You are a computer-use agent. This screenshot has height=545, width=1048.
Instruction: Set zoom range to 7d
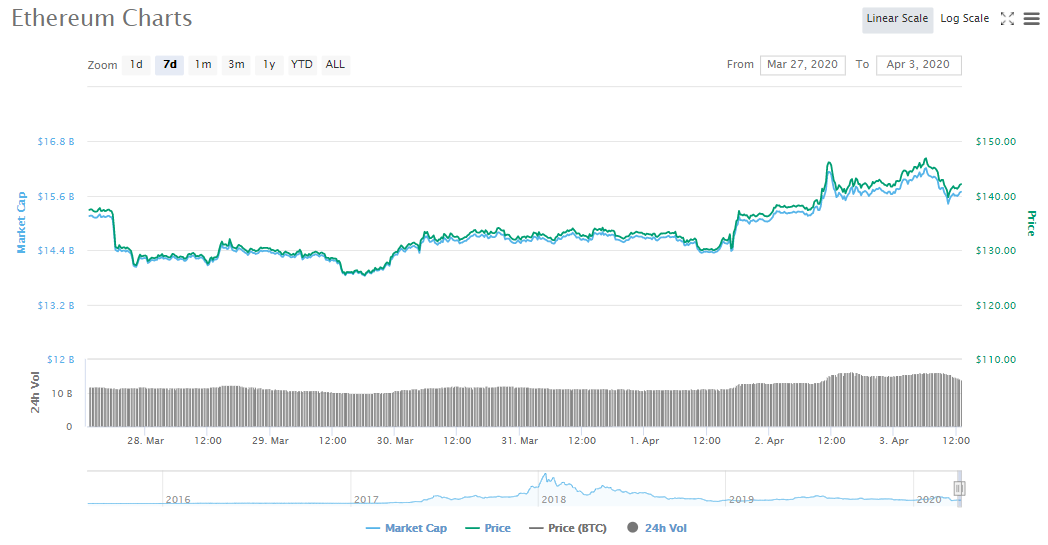pos(170,65)
